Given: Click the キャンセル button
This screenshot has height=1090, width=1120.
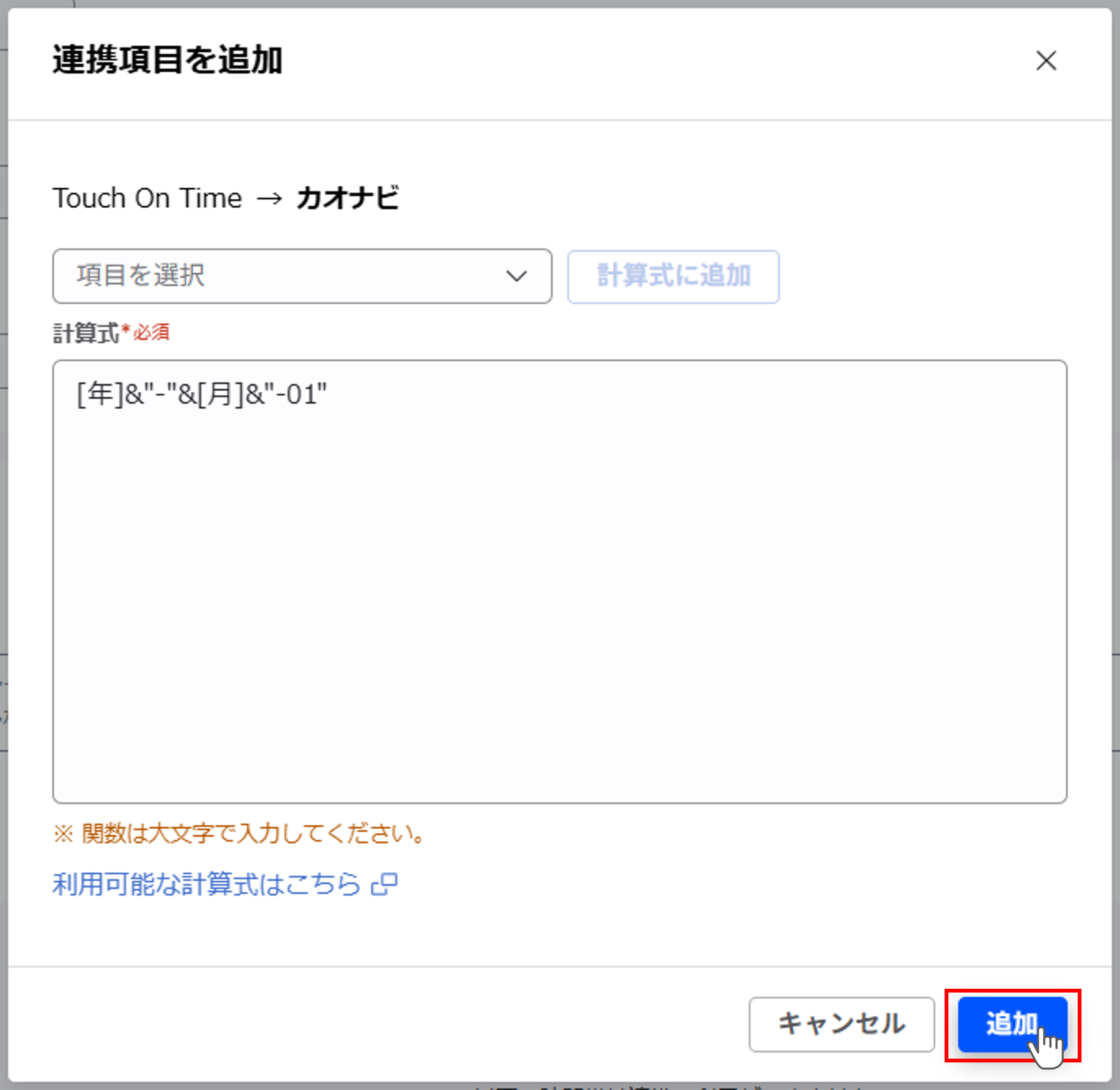Looking at the screenshot, I should (841, 1024).
